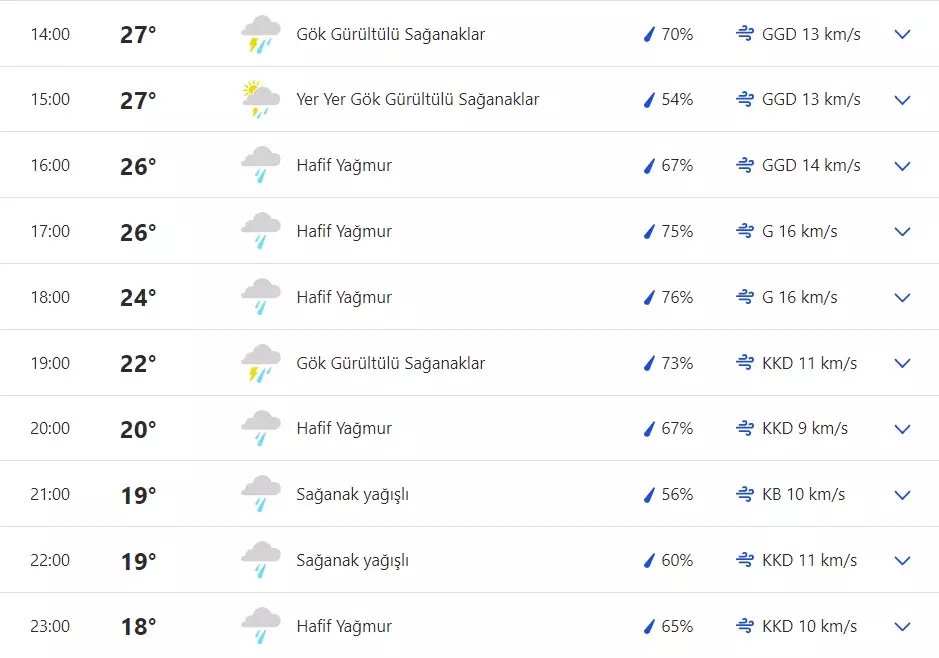This screenshot has height=658, width=939.
Task: Select the light rain cloud icon for 16:00
Action: 260,165
